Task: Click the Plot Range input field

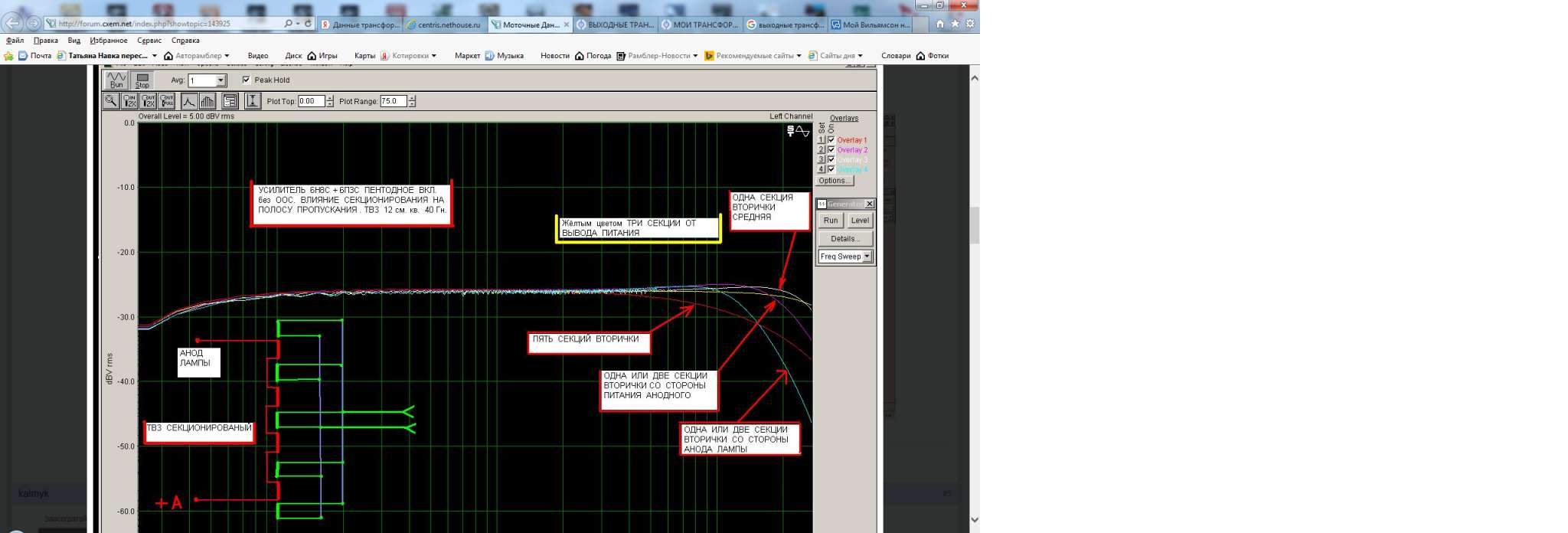Action: pyautogui.click(x=393, y=101)
